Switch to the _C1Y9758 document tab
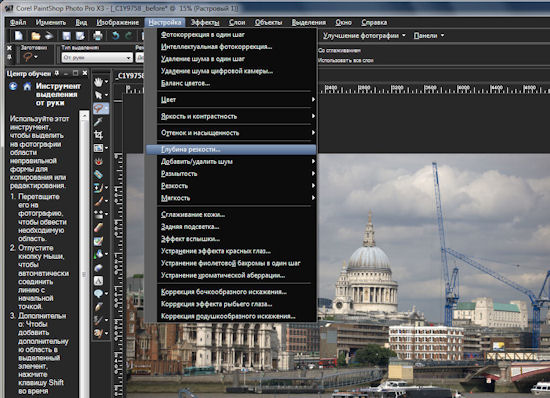The image size is (550, 398). pos(130,76)
